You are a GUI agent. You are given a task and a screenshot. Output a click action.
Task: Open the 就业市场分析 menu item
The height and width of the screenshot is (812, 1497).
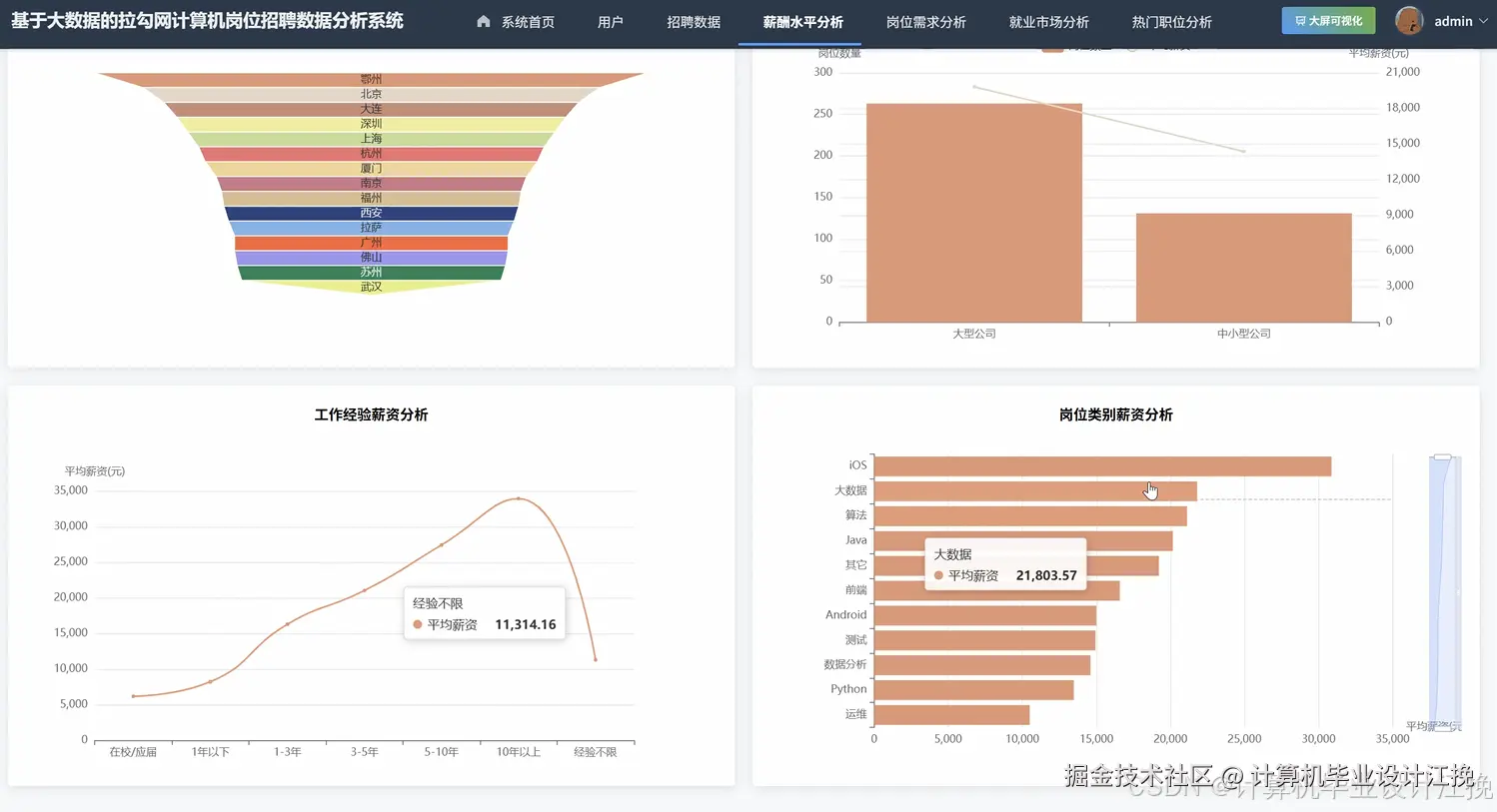(1049, 21)
